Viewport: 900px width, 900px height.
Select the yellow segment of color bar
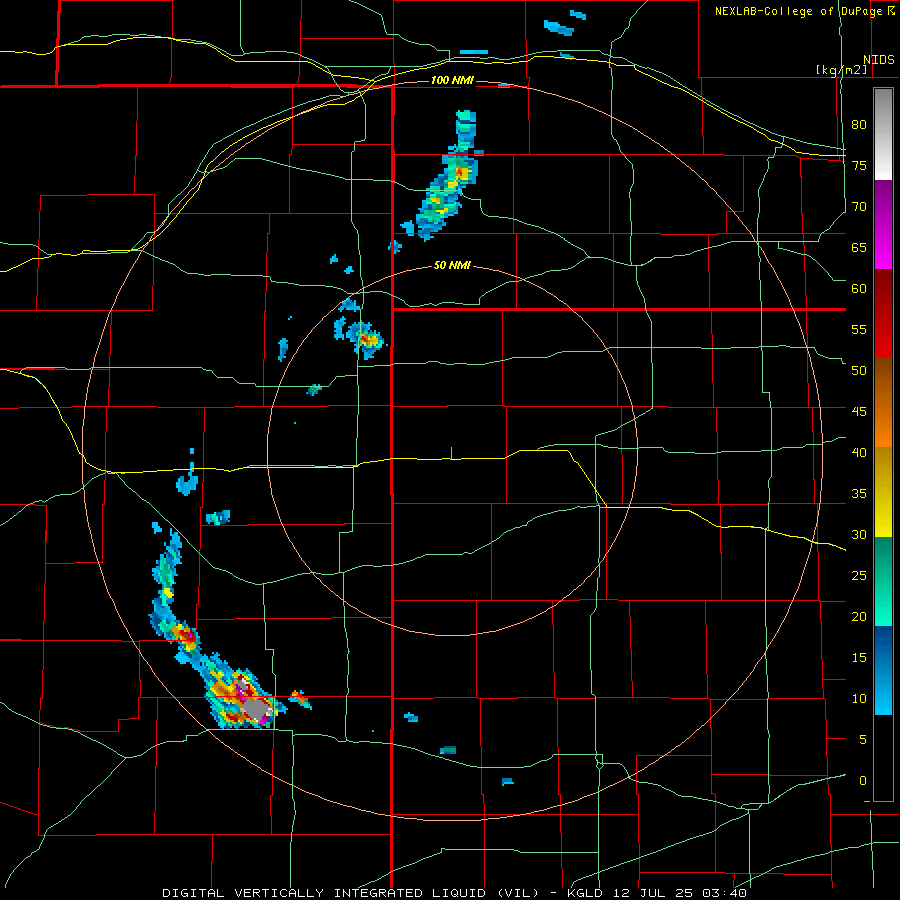[883, 492]
